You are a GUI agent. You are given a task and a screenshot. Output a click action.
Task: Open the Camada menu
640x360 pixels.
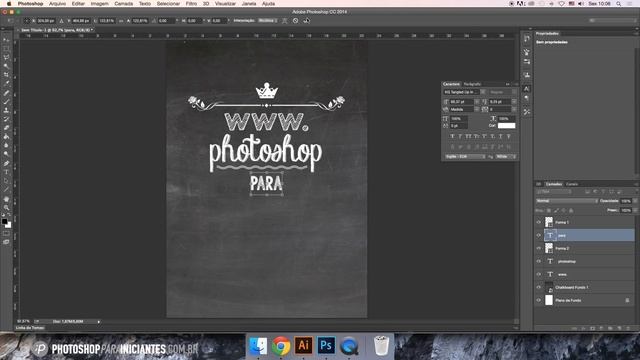123,3
